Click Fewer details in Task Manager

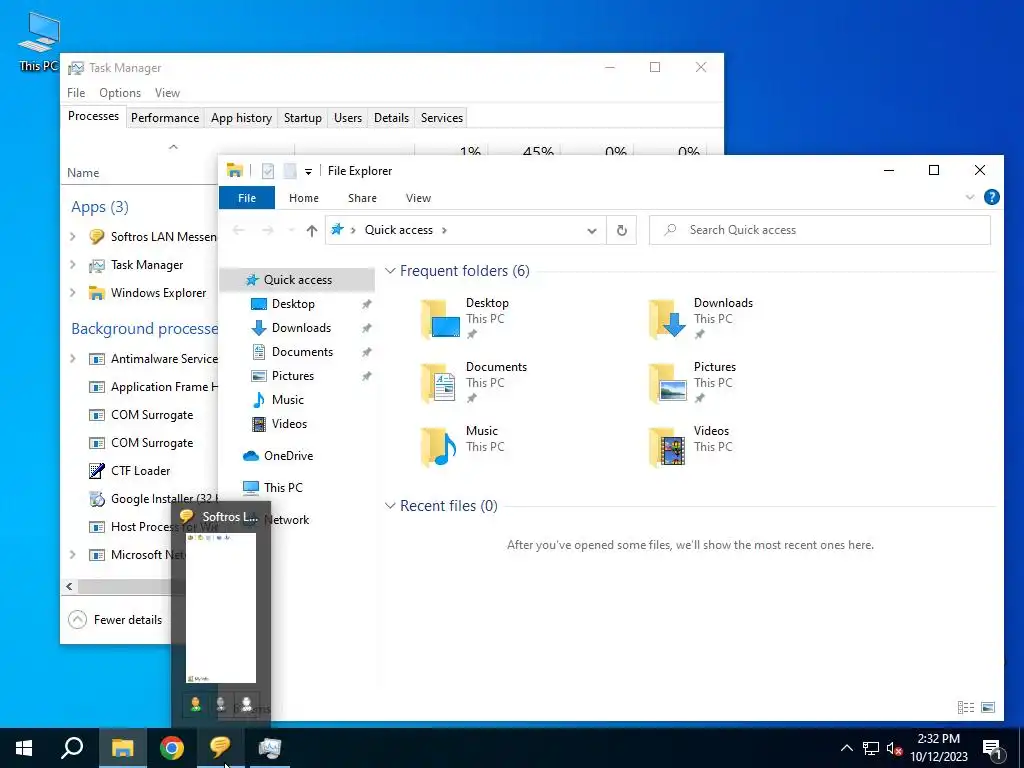[x=116, y=620]
